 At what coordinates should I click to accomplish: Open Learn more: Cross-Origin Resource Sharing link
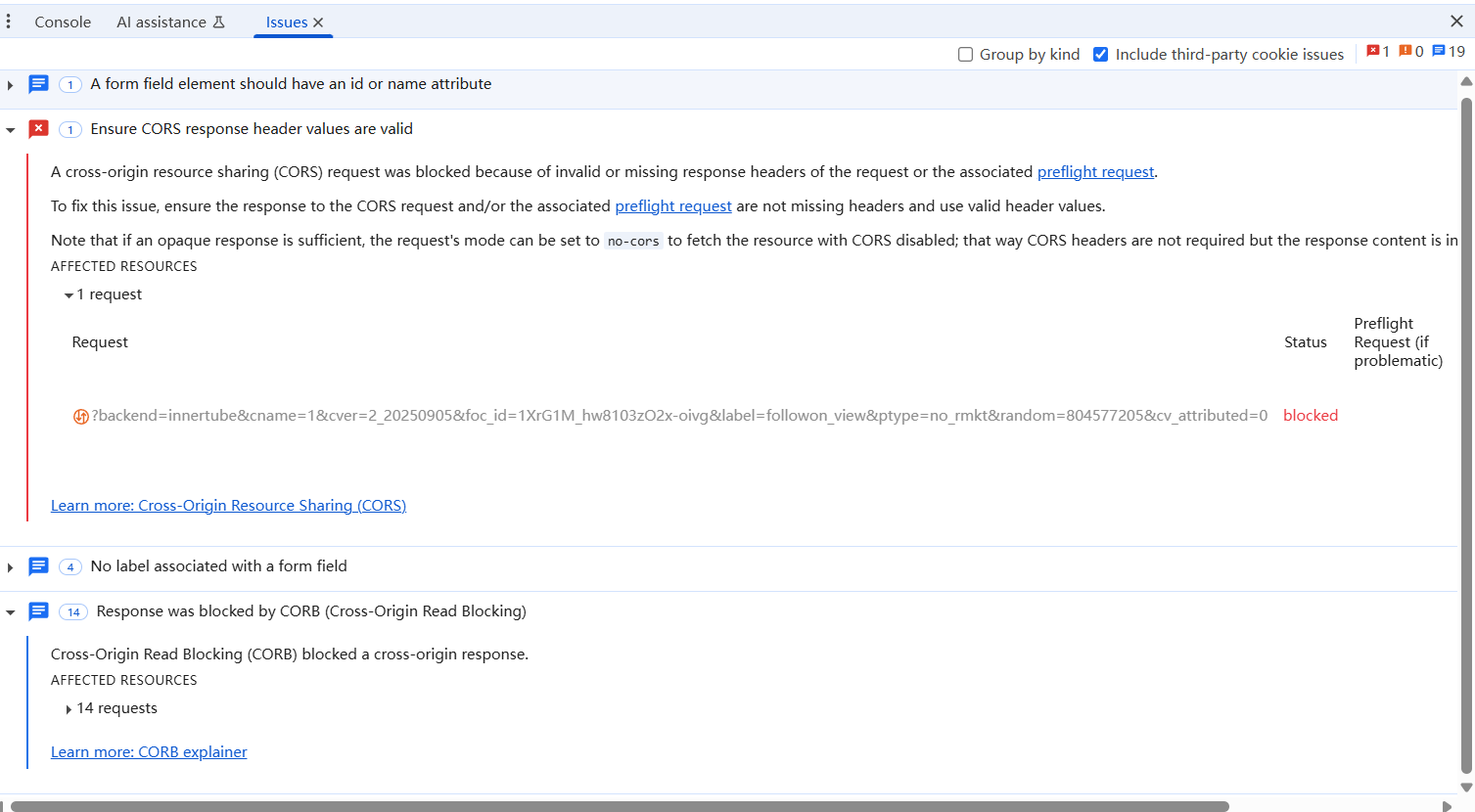point(228,506)
